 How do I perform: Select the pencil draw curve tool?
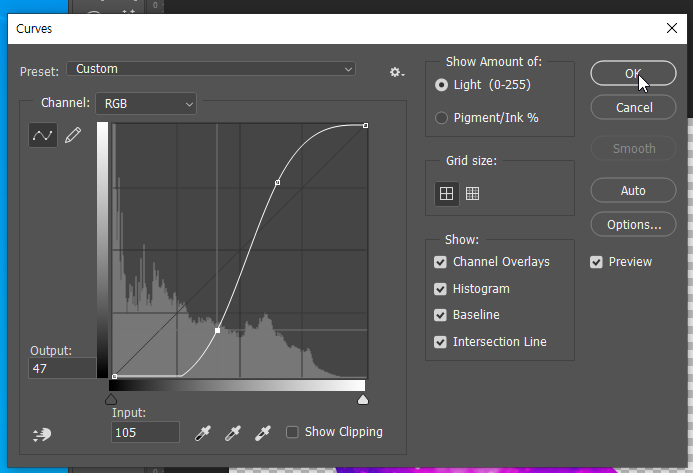73,135
